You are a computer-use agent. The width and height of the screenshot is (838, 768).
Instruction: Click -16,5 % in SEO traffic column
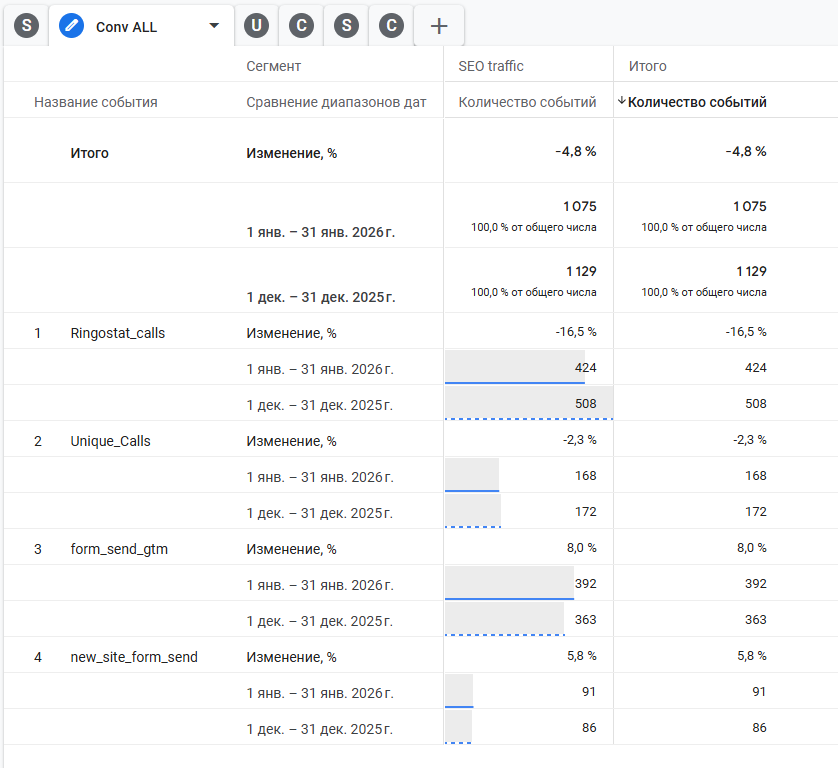[576, 332]
